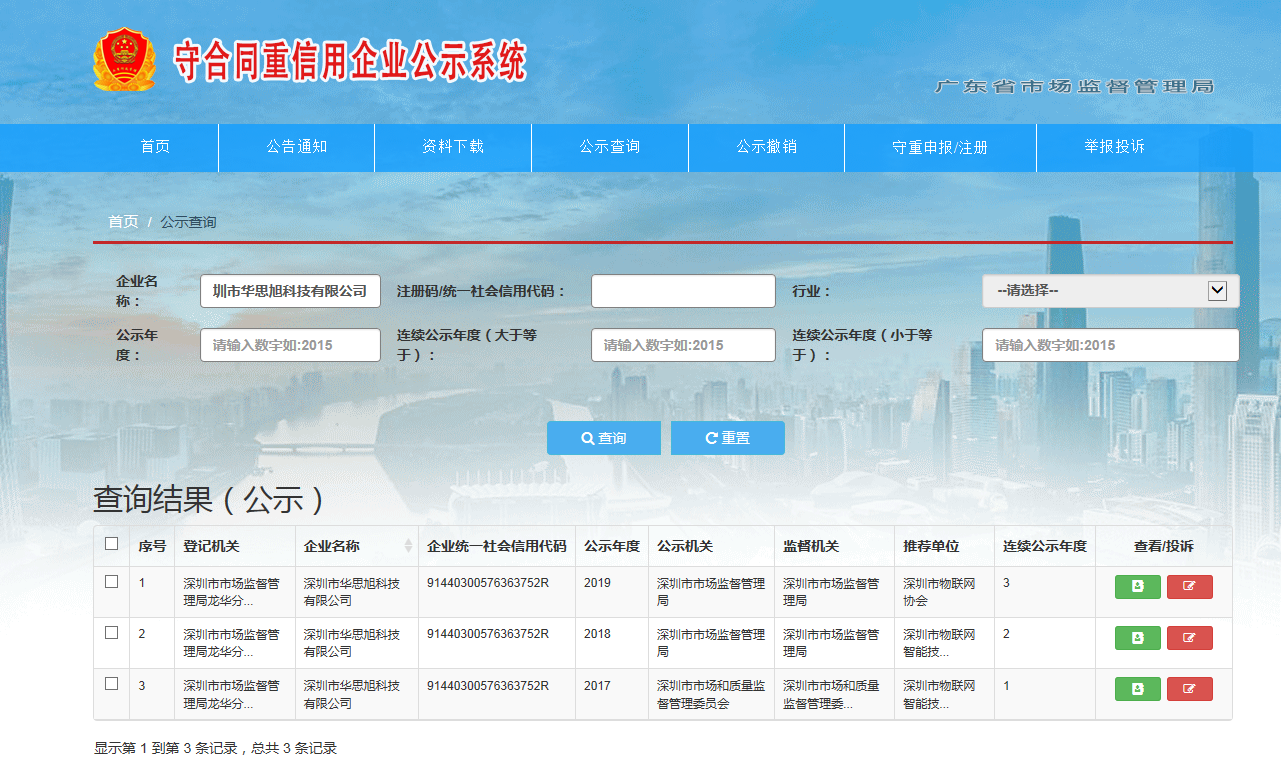Screen dimensions: 1281x770
Task: Click the 公示年度 input field
Action: (x=290, y=345)
